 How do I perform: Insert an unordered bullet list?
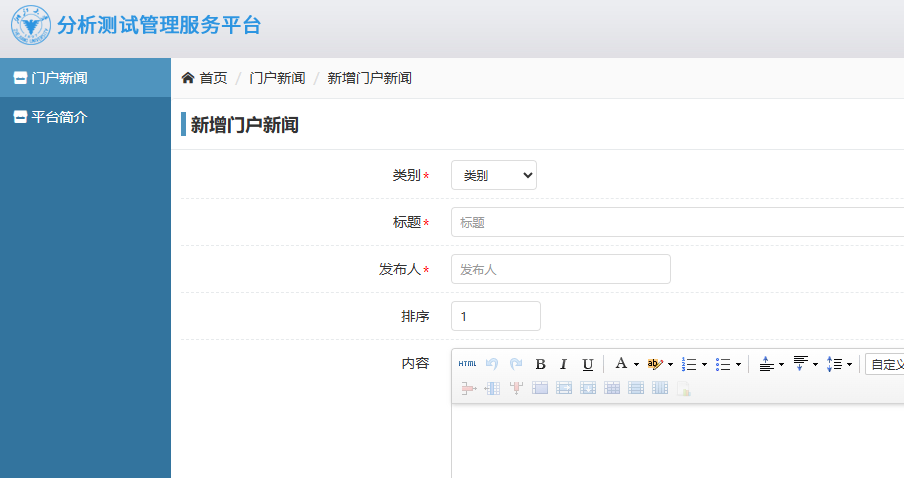point(722,364)
